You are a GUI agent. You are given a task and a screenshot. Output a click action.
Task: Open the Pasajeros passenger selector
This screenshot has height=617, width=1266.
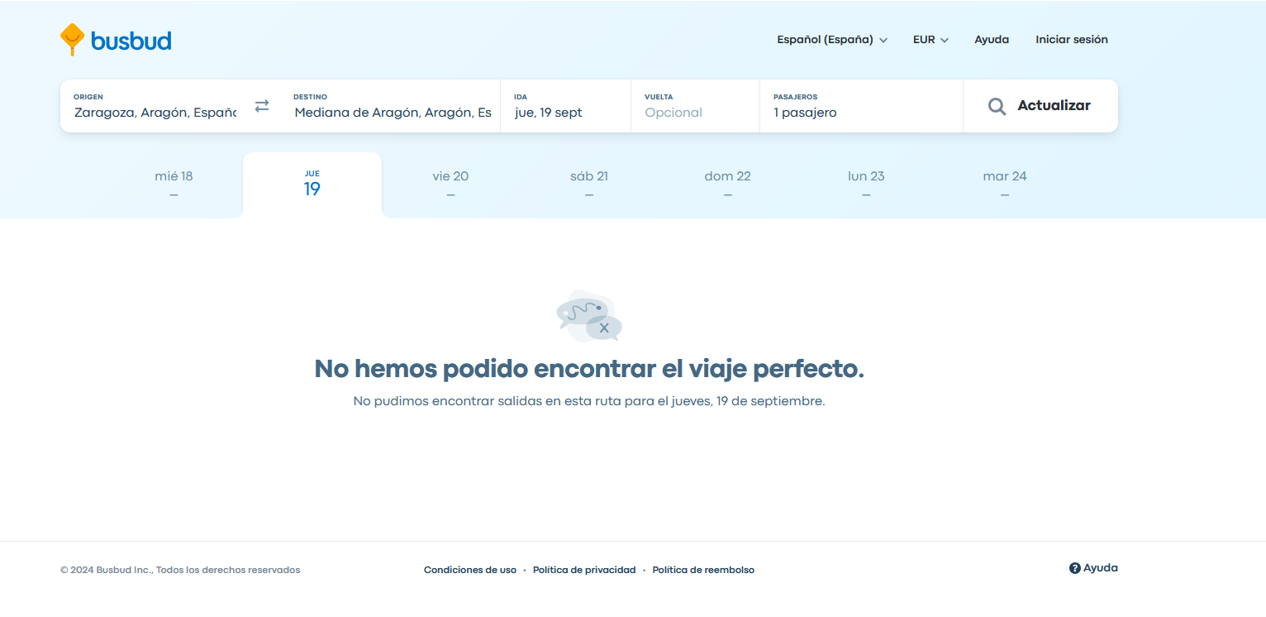point(860,106)
